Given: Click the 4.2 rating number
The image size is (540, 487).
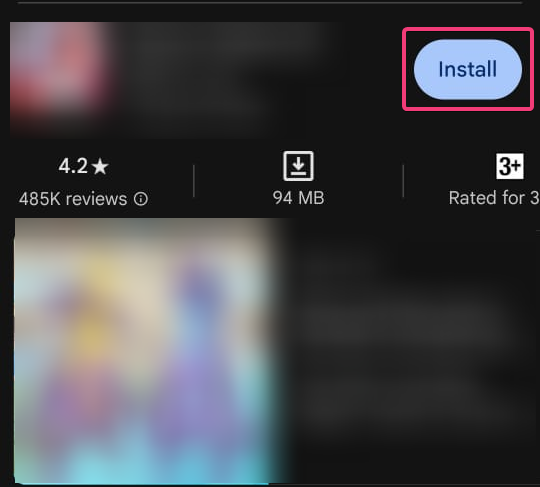Looking at the screenshot, I should click(x=73, y=166).
